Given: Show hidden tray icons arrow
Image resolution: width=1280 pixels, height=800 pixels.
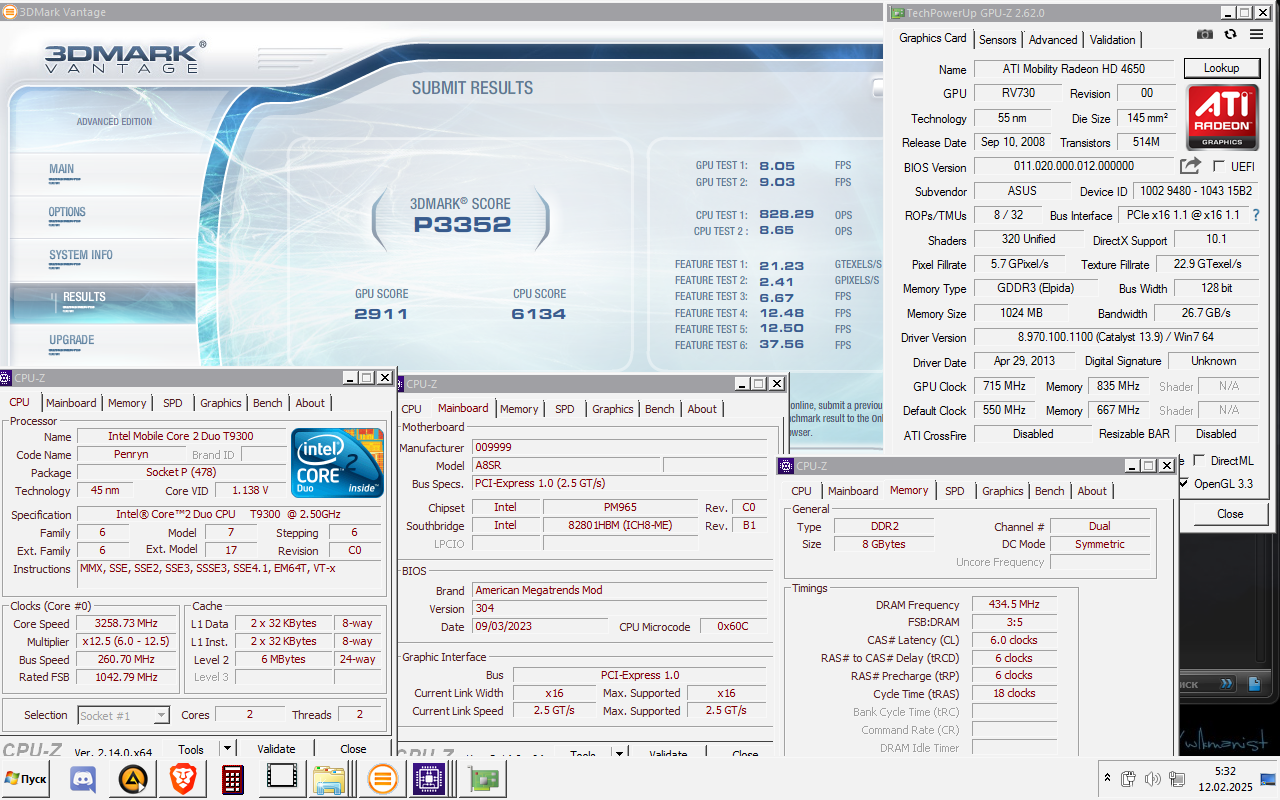Looking at the screenshot, I should [x=1106, y=777].
